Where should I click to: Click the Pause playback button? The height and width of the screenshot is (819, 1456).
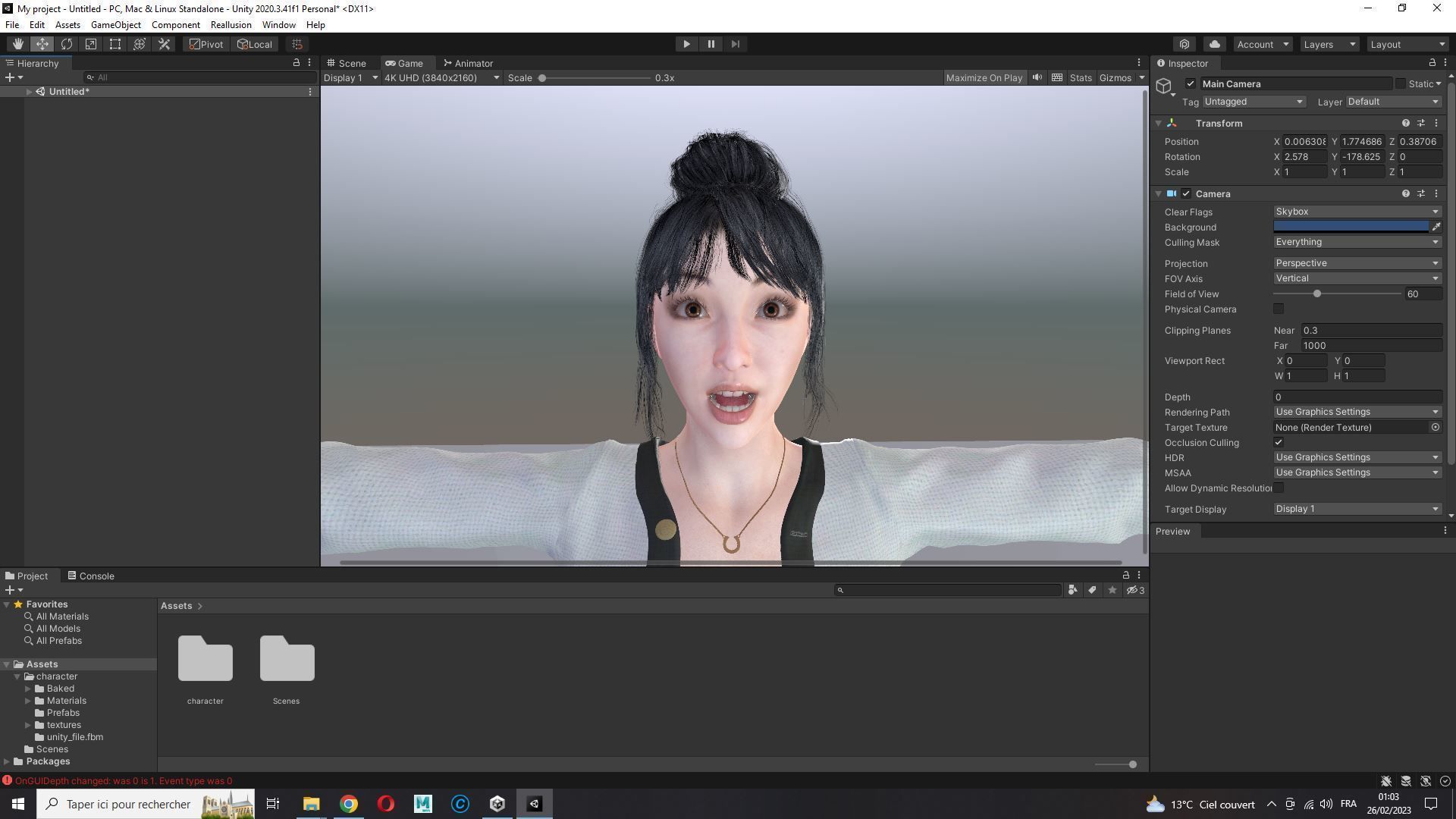click(711, 44)
